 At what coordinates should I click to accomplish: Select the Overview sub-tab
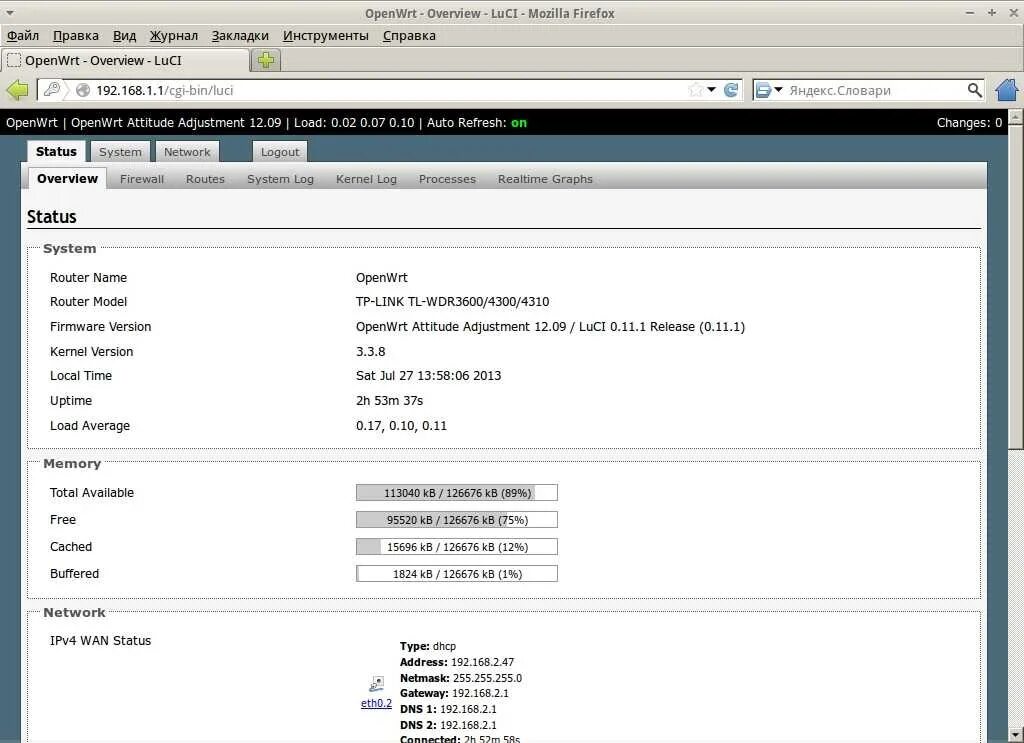click(67, 178)
